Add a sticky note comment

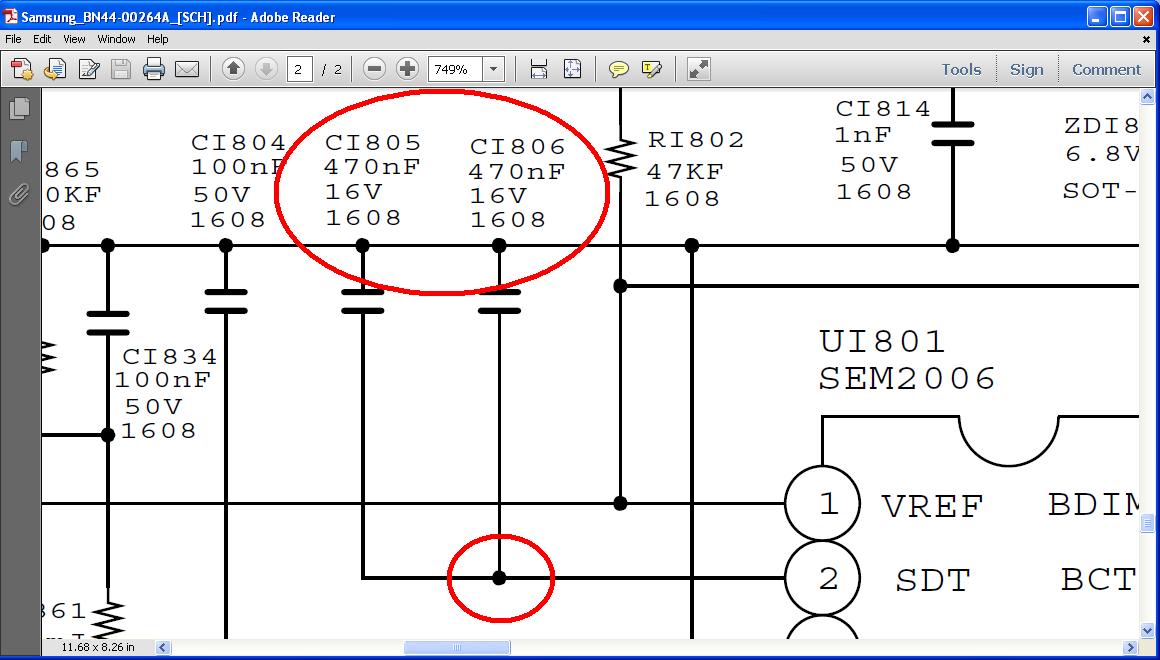(x=618, y=70)
